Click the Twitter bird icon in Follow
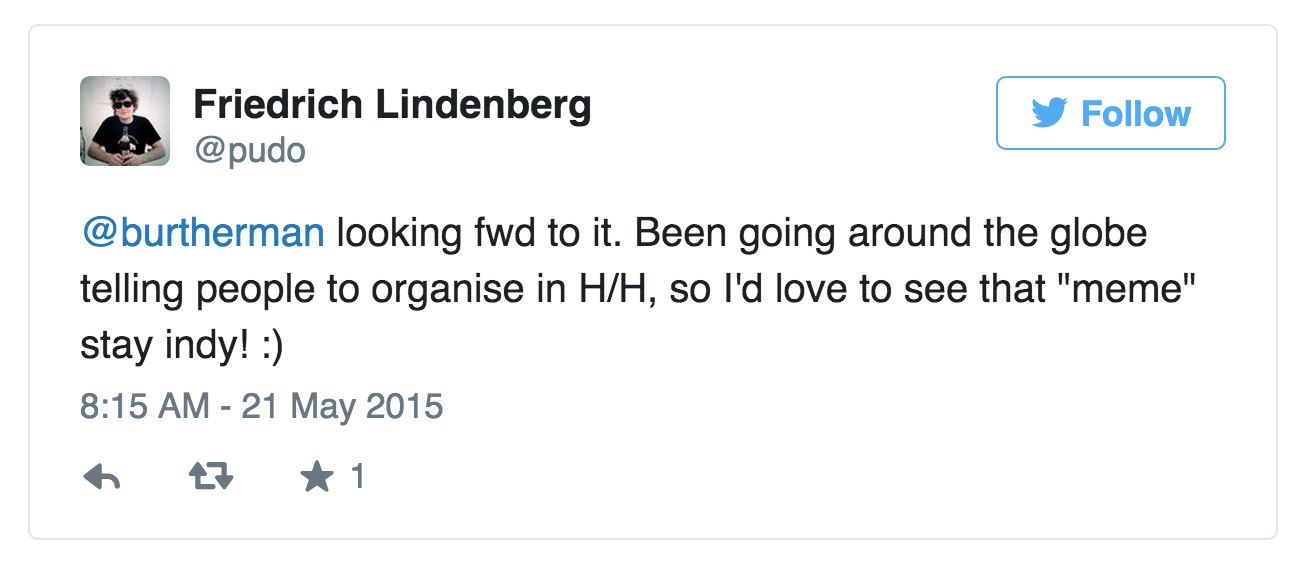 pyautogui.click(x=1050, y=113)
